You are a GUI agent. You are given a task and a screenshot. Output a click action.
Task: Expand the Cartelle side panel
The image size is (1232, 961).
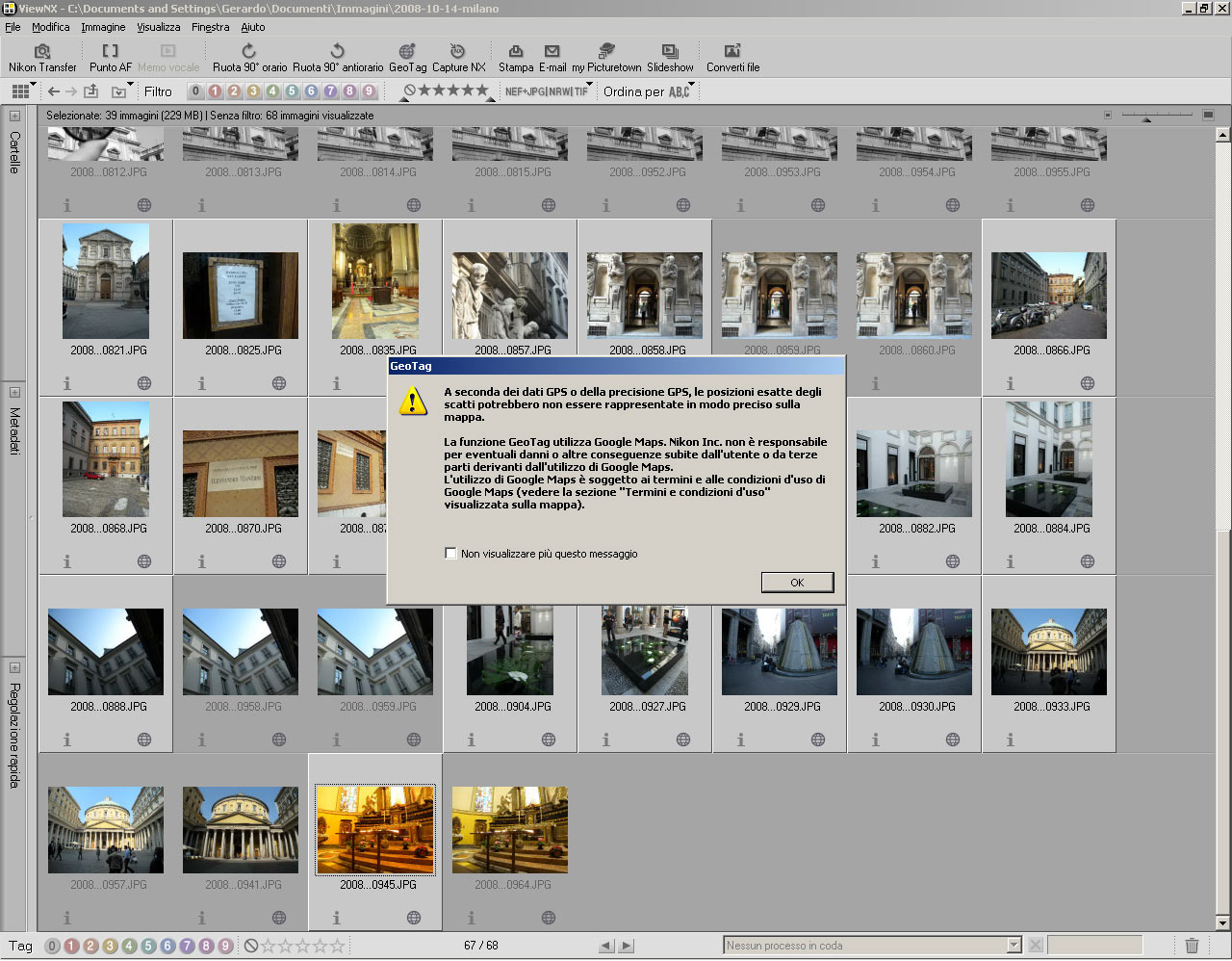pyautogui.click(x=14, y=116)
